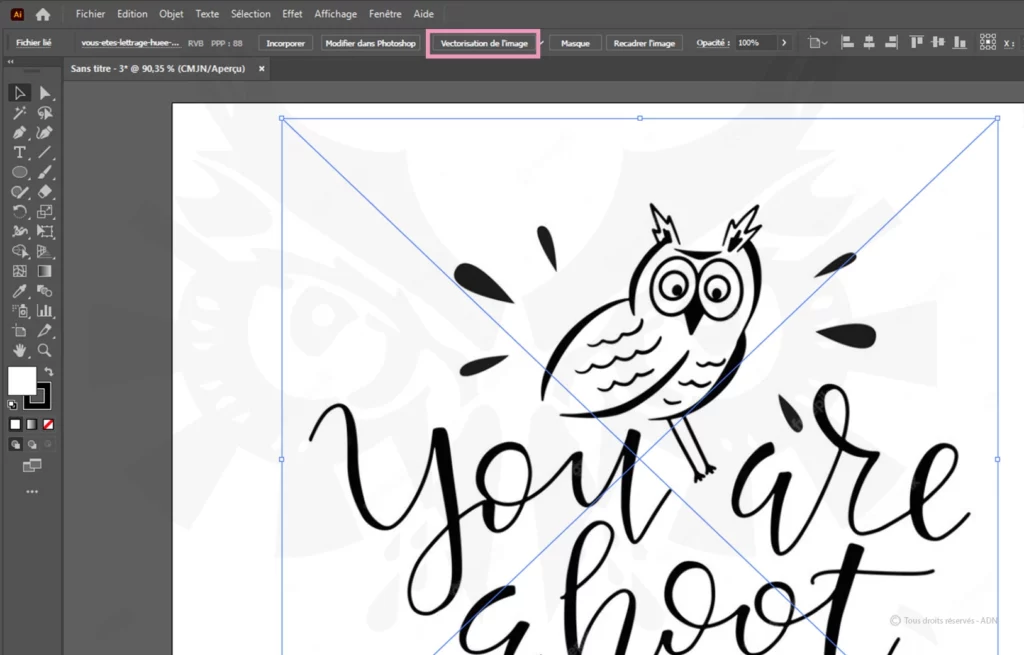This screenshot has width=1024, height=655.
Task: Collapse the tools panel double arrow
Action: (10, 61)
